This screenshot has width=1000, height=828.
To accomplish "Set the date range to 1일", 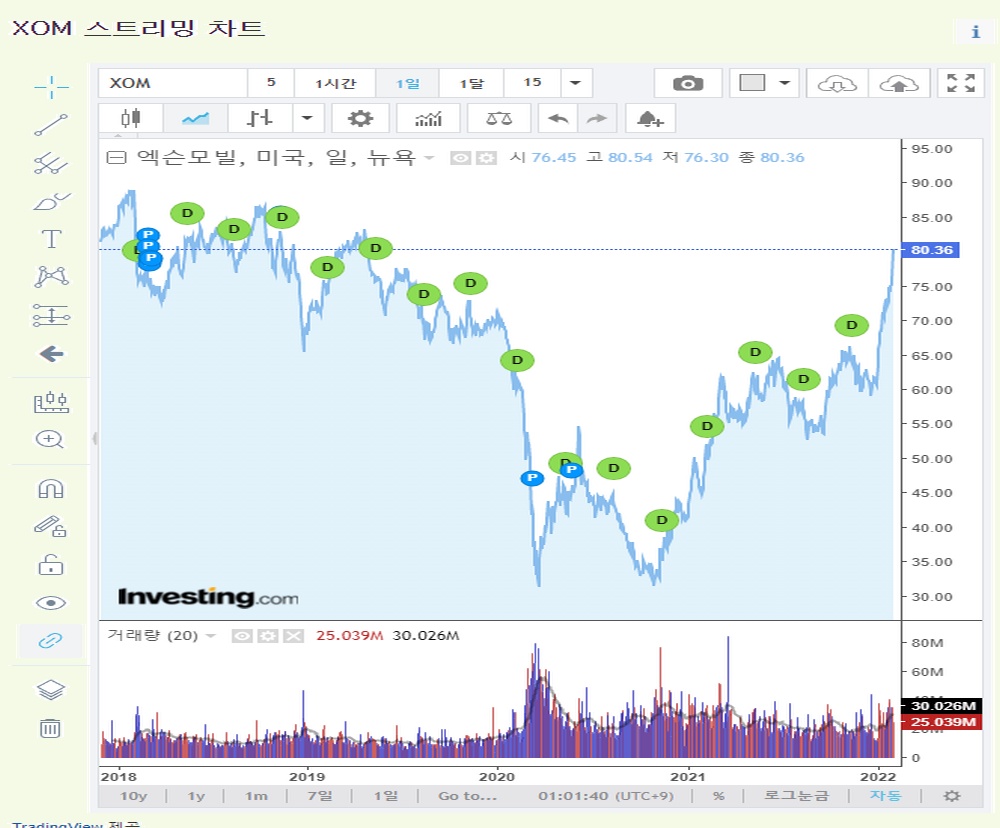I will coord(385,796).
